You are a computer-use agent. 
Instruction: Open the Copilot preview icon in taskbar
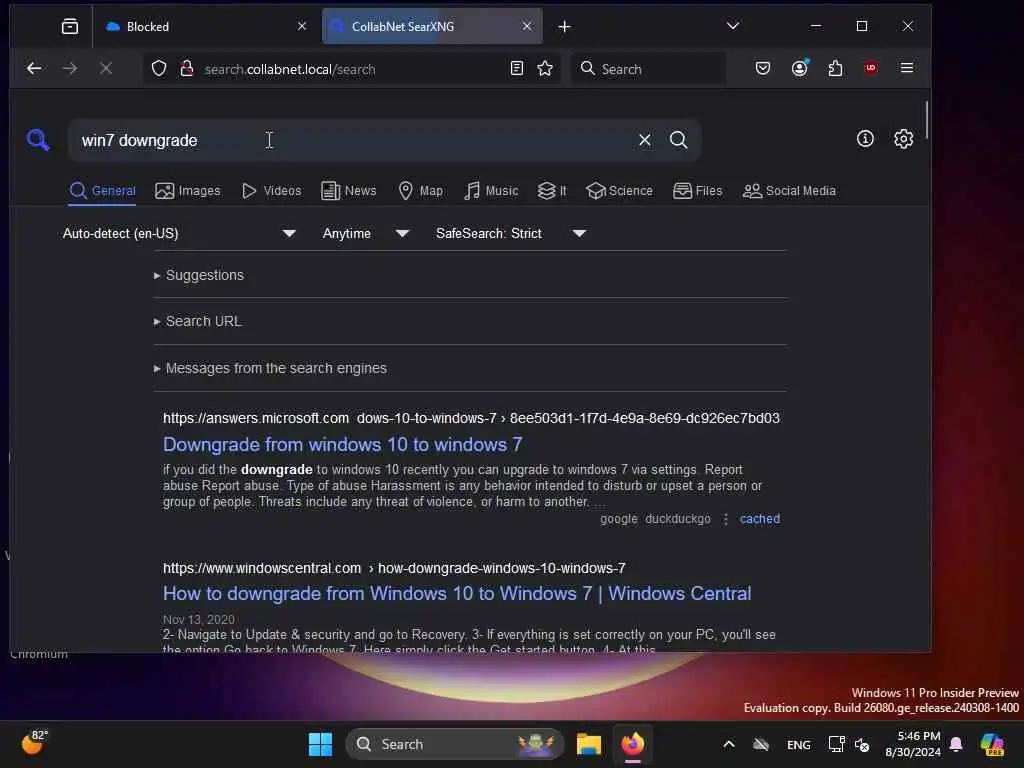(993, 744)
